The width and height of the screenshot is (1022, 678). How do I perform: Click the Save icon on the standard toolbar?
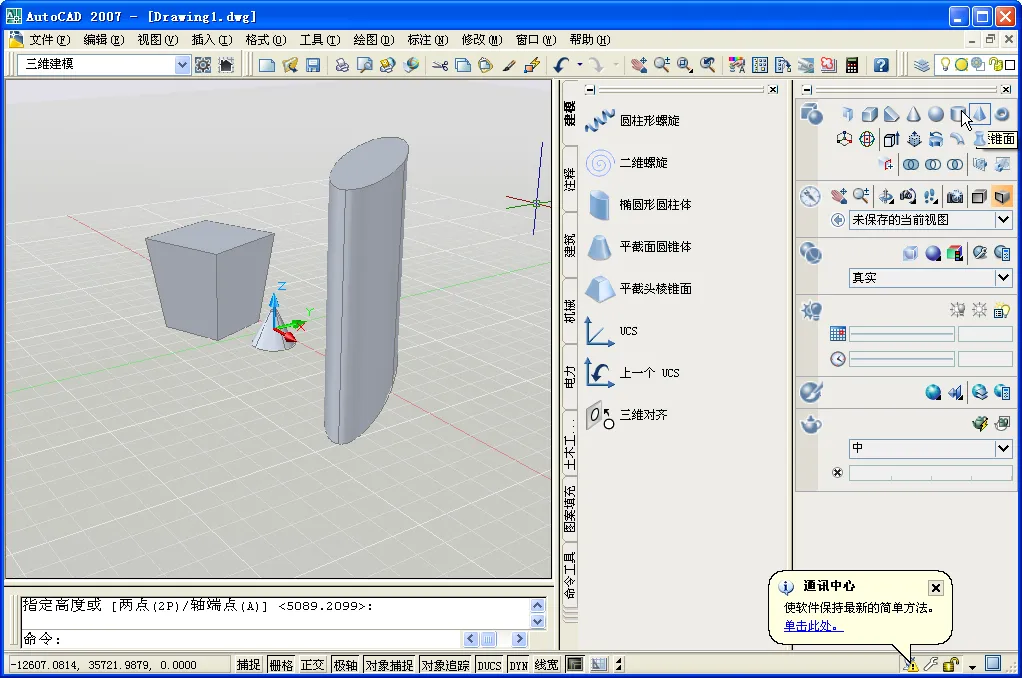[x=314, y=64]
